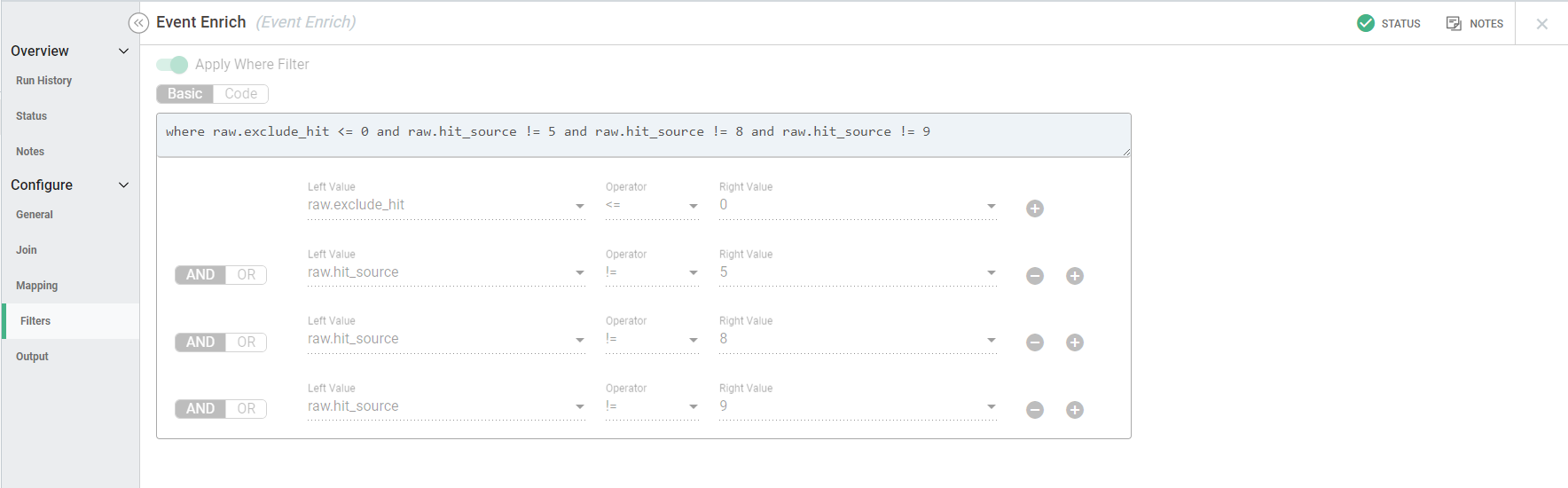Open Left Value dropdown for raw.exclude_hit
Image resolution: width=1568 pixels, height=488 pixels.
pos(579,206)
